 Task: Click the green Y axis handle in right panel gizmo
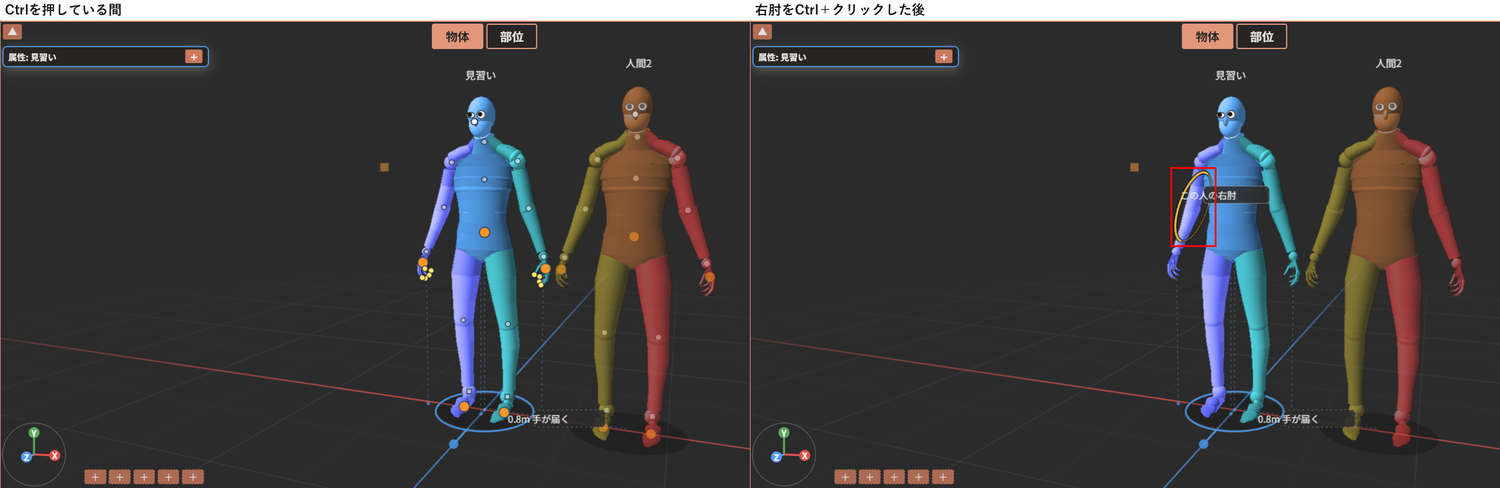(784, 433)
